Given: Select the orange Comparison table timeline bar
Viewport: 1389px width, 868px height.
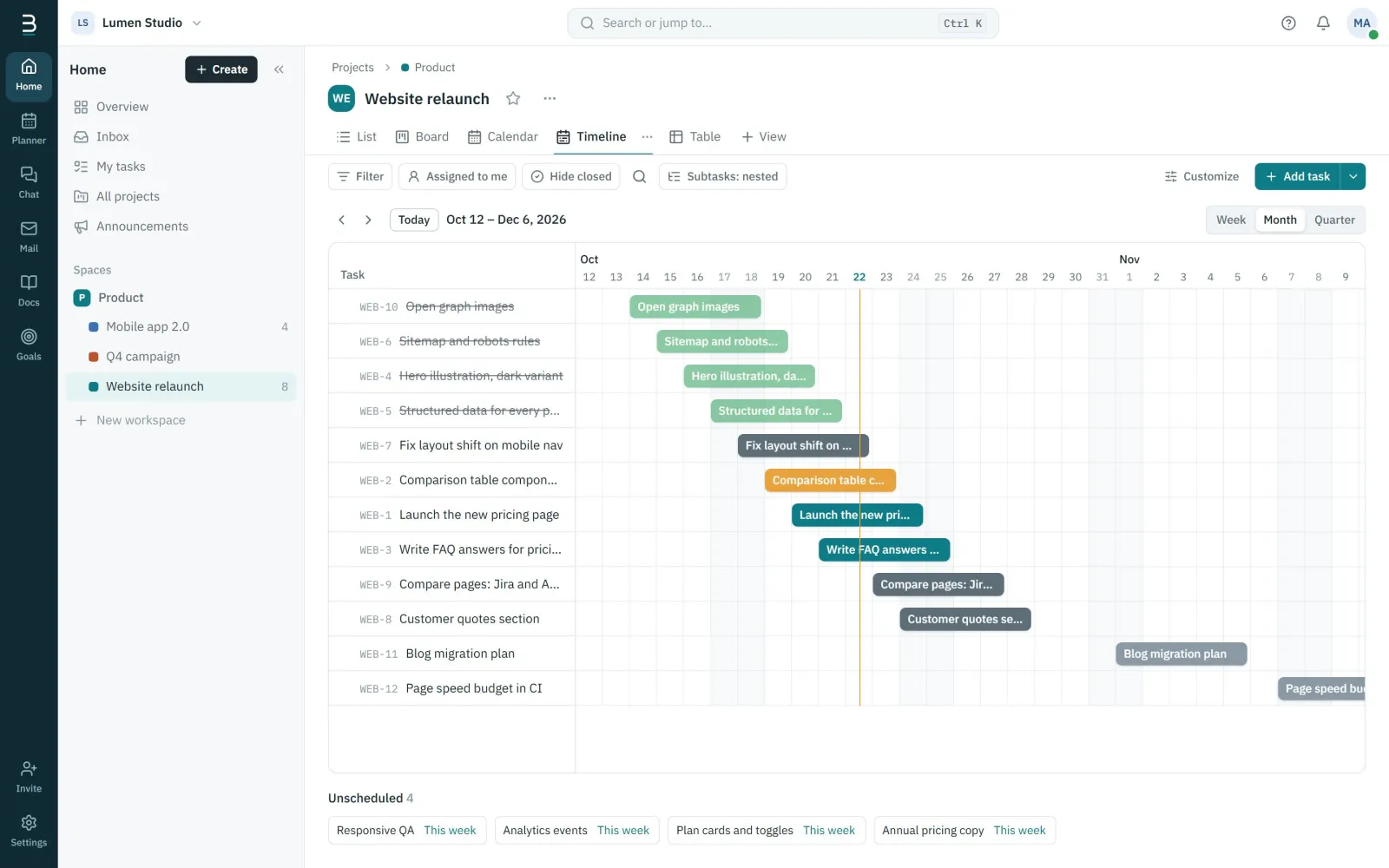Looking at the screenshot, I should [x=830, y=480].
